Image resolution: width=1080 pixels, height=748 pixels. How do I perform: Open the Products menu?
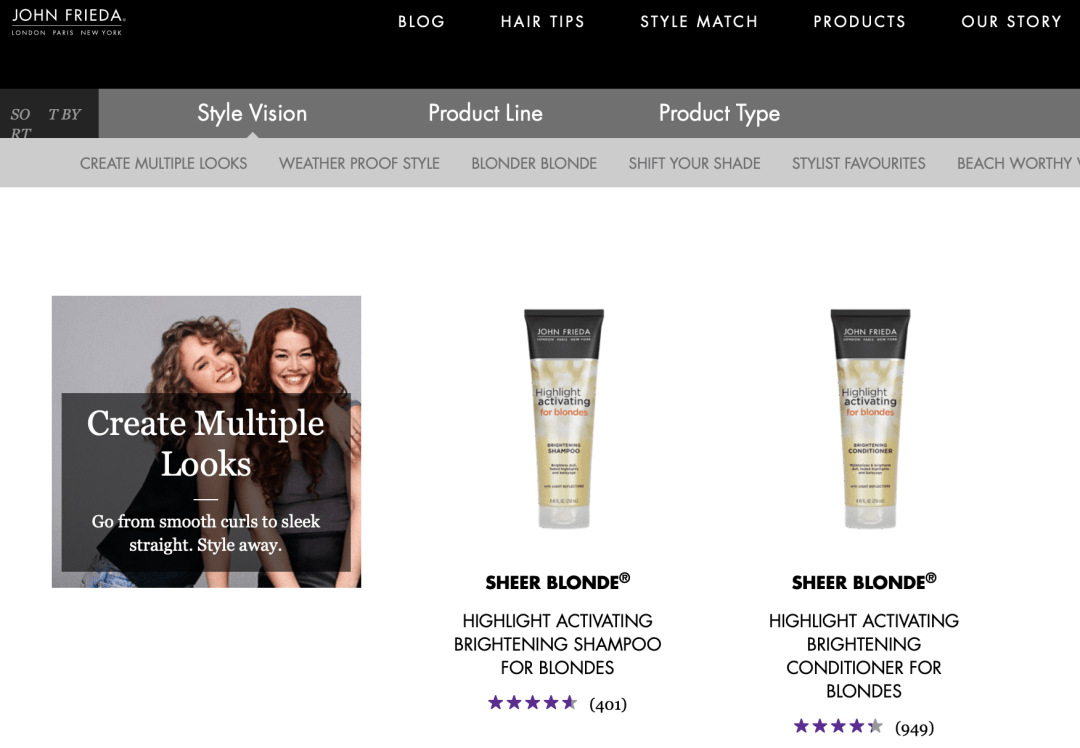(859, 22)
